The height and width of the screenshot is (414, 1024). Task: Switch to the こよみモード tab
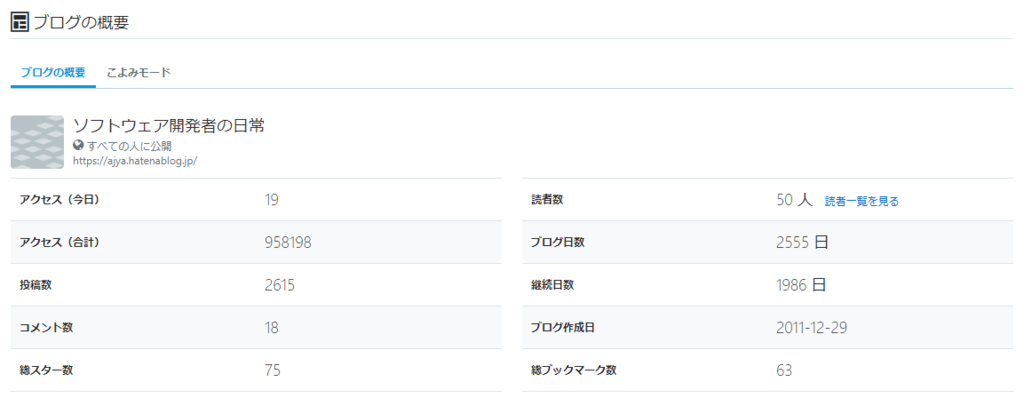coord(138,72)
